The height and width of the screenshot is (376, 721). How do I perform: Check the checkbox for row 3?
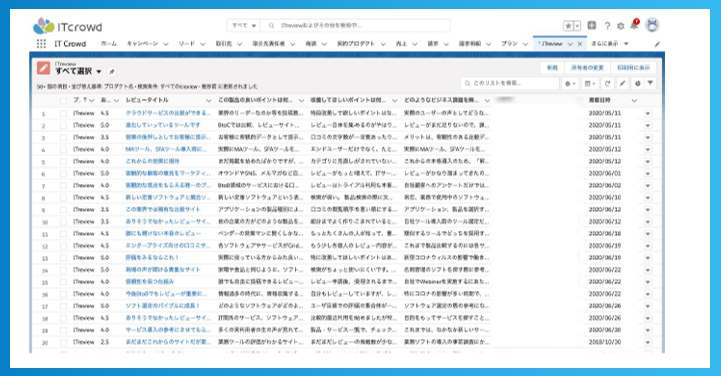(x=63, y=137)
